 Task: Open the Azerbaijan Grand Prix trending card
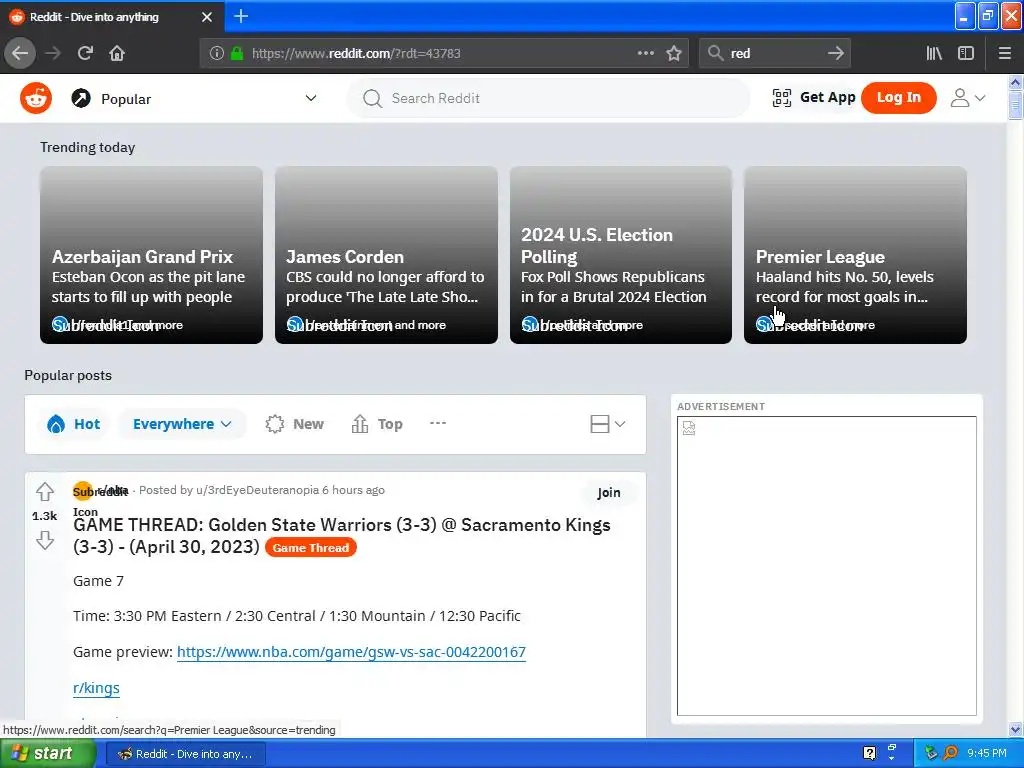[x=152, y=255]
